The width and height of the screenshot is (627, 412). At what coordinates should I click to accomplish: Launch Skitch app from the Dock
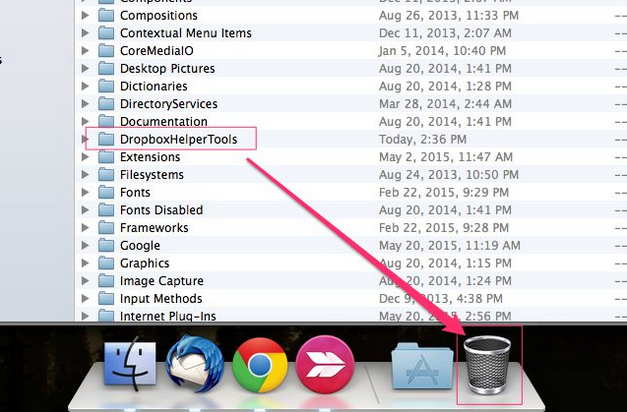coord(325,366)
